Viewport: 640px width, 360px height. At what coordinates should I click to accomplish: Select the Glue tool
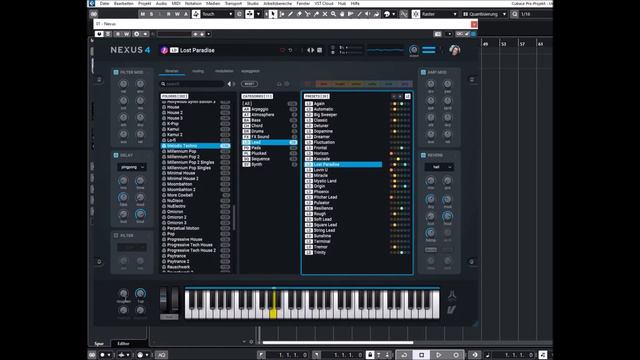[x=316, y=14]
